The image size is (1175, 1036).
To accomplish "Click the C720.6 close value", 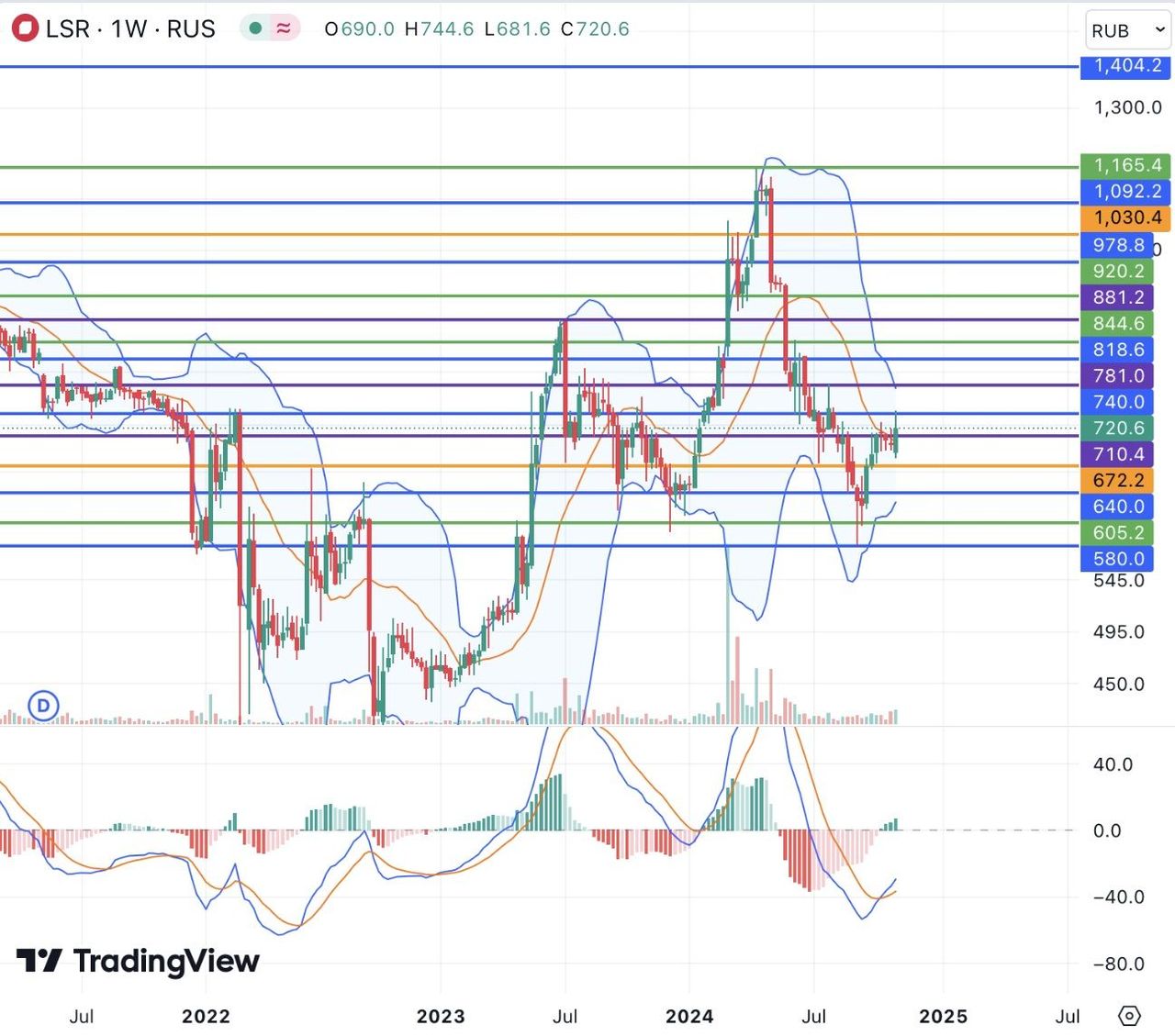I will pos(595,29).
